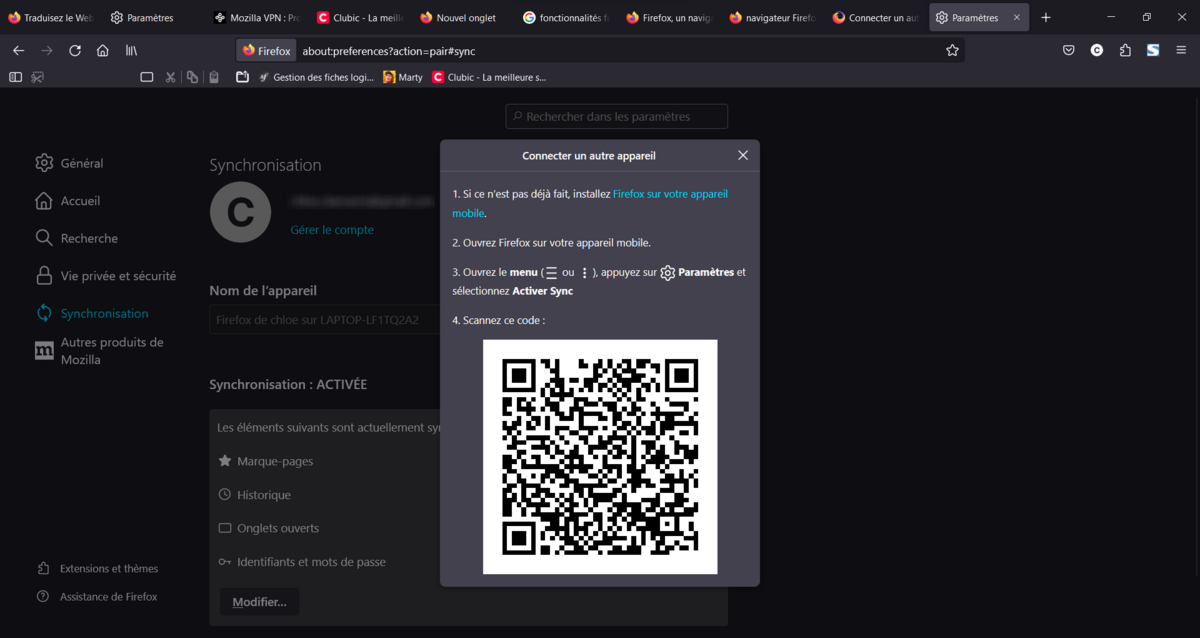Toggle the sidebar panel icon

click(15, 77)
